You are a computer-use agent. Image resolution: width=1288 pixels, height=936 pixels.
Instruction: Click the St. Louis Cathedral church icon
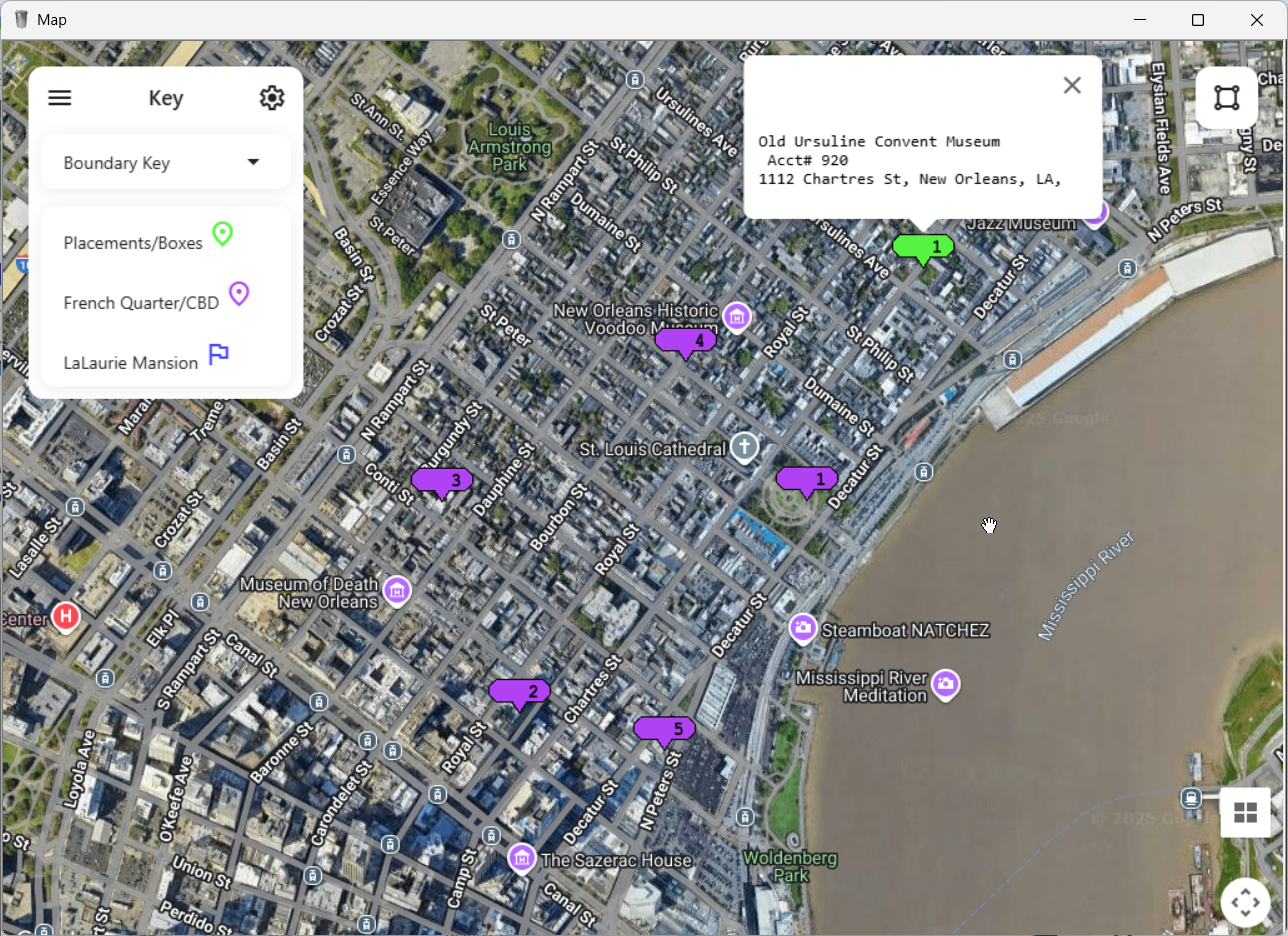pyautogui.click(x=745, y=448)
